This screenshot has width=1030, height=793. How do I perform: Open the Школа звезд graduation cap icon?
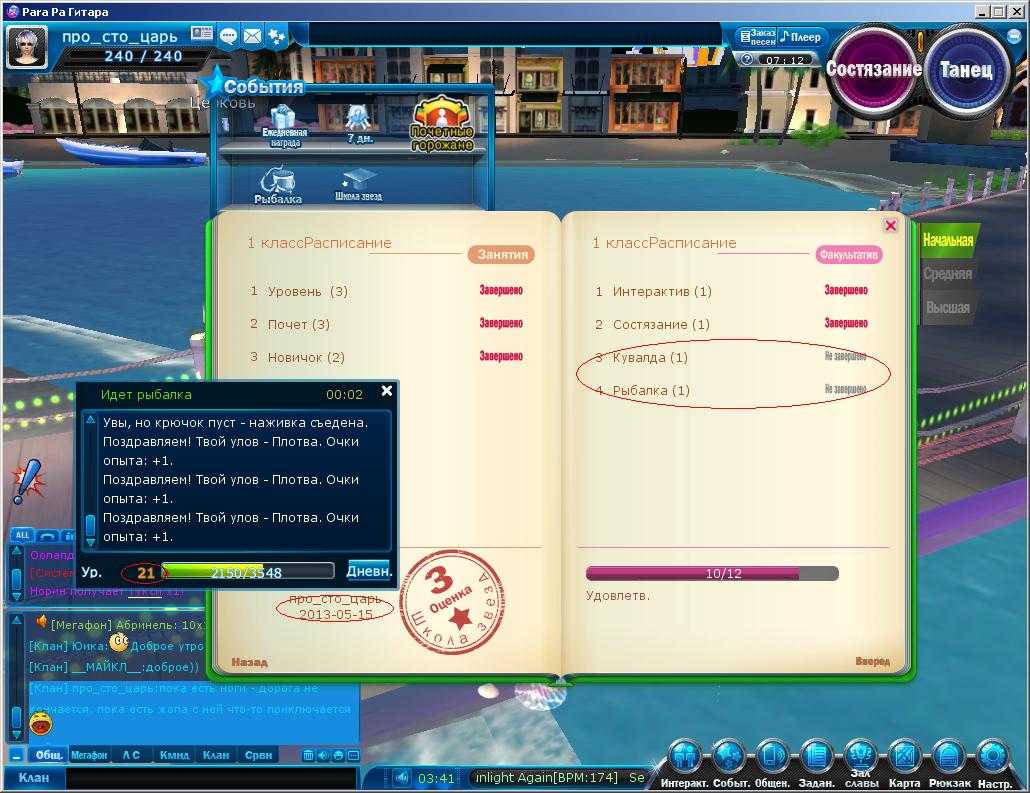click(x=359, y=184)
